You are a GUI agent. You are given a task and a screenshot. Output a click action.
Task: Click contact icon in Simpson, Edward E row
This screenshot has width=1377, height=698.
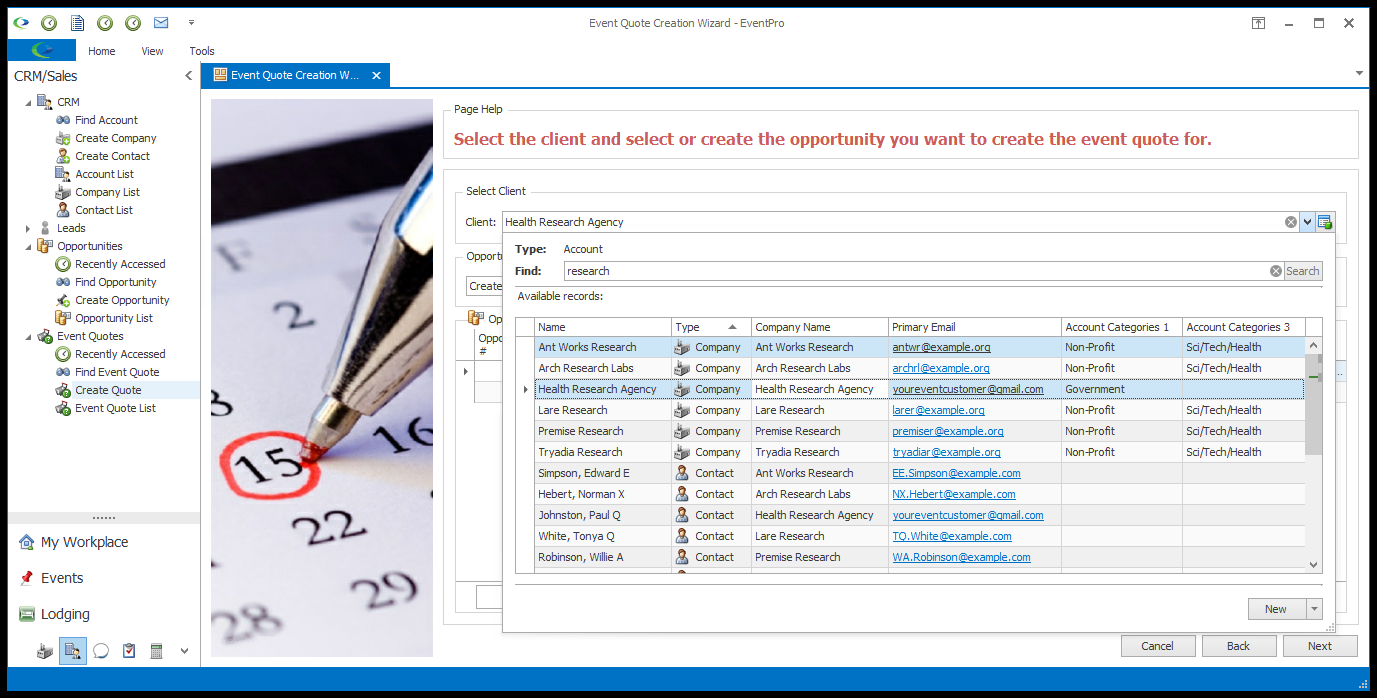point(683,473)
